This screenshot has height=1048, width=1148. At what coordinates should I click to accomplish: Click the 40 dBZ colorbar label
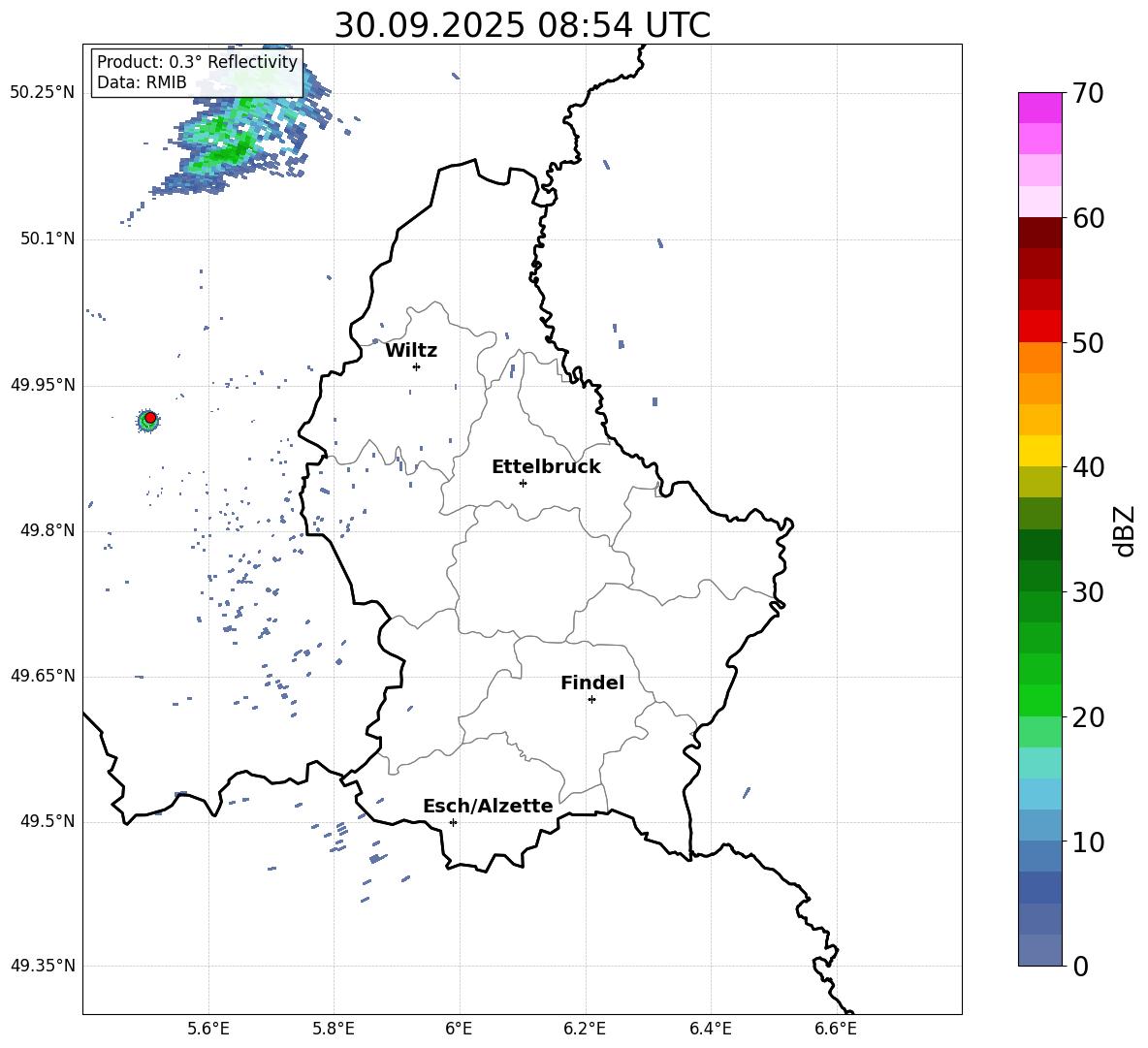(x=1087, y=467)
